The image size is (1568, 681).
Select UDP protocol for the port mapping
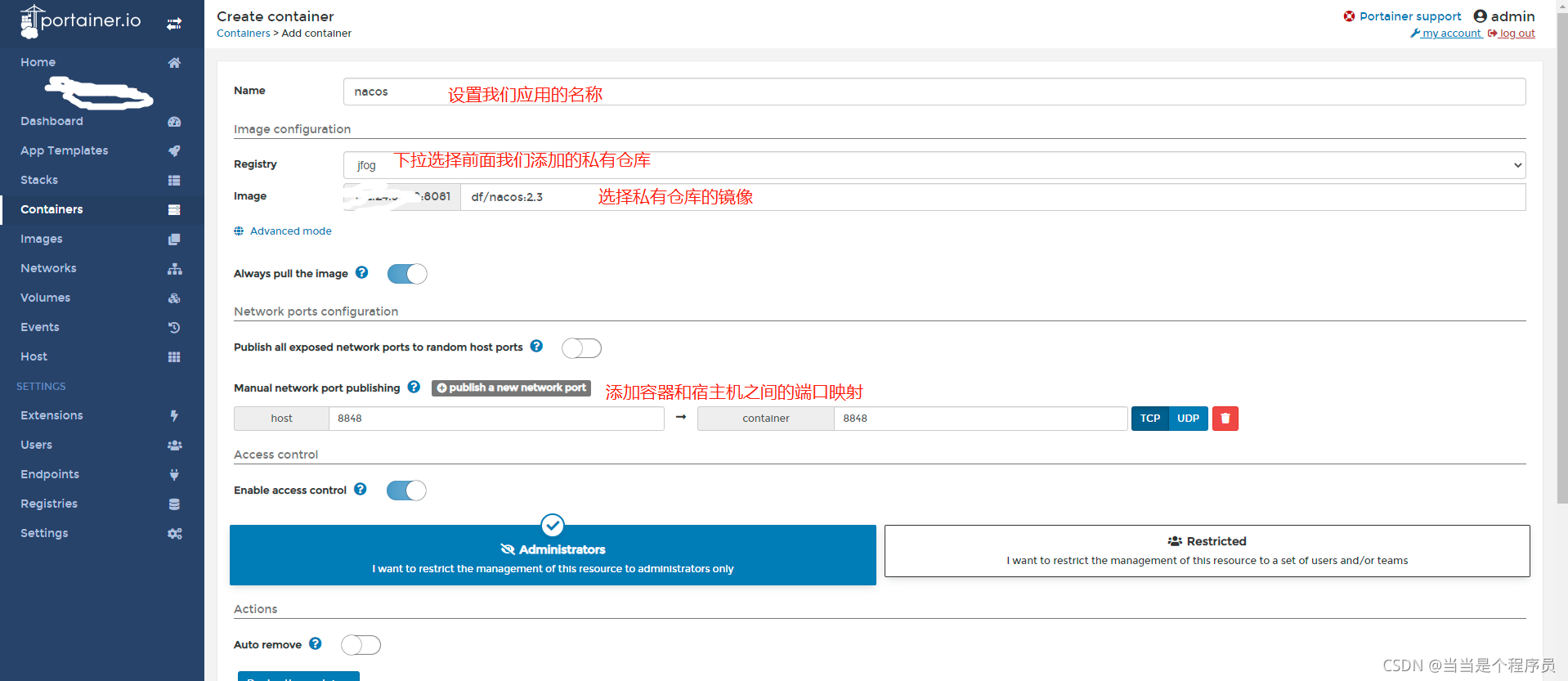coord(1188,419)
